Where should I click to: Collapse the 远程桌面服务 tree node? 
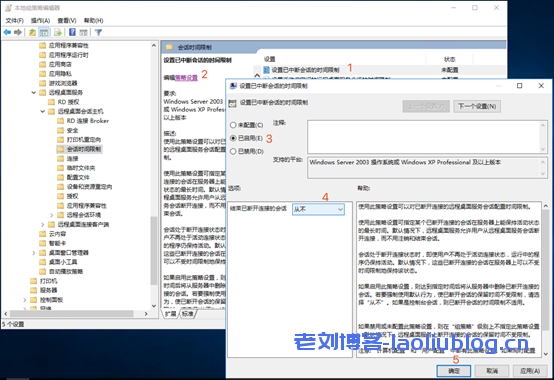(x=34, y=93)
